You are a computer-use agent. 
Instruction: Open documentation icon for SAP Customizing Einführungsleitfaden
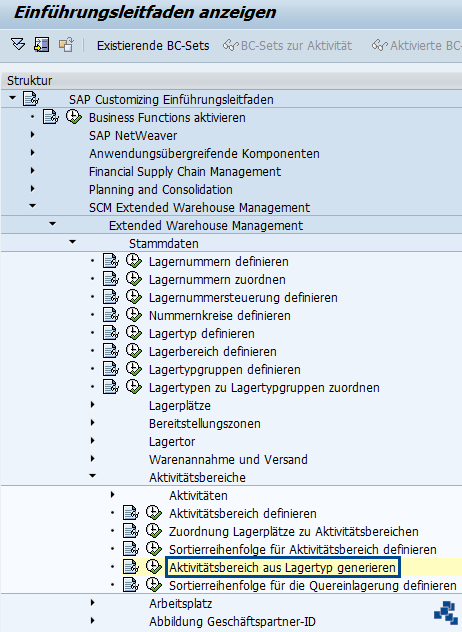pos(31,99)
